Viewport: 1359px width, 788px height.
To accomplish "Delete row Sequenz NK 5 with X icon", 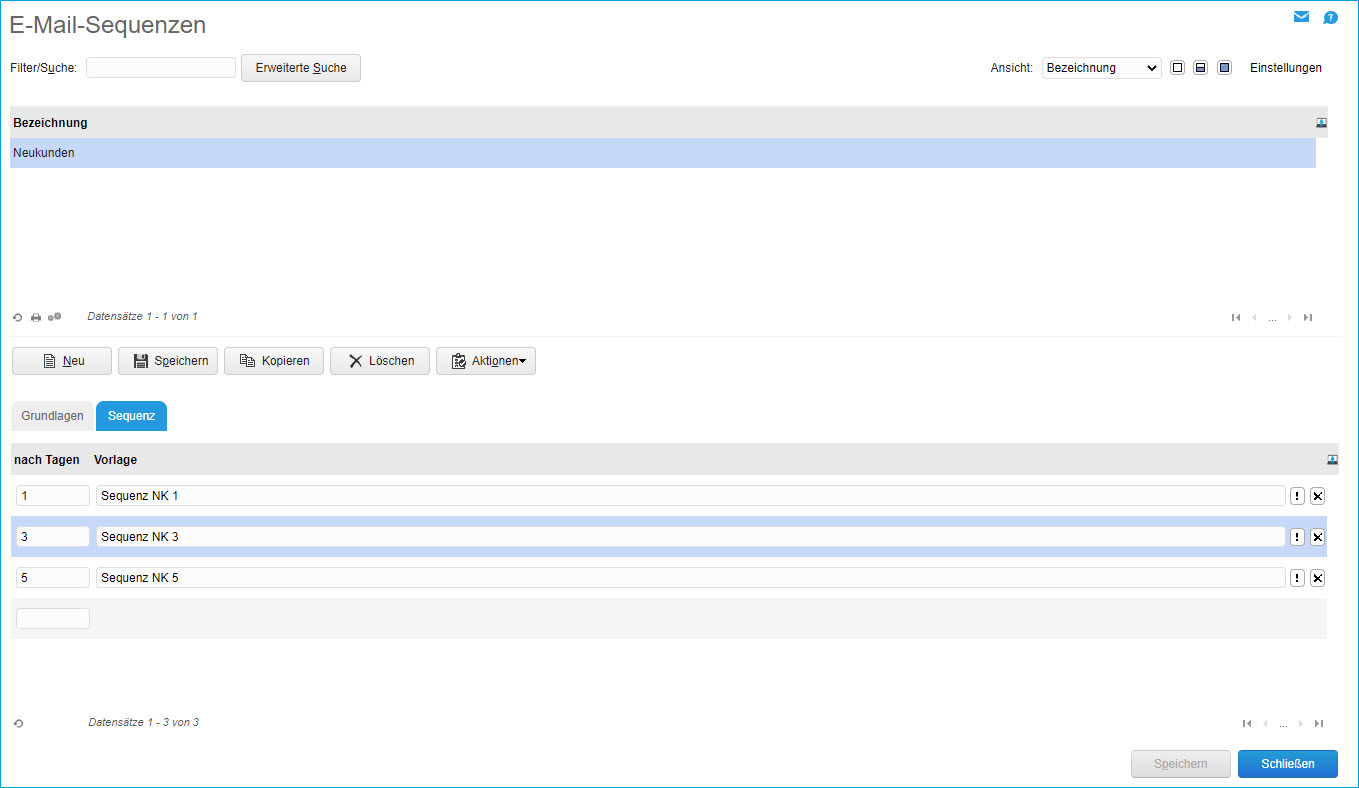I will click(1317, 578).
